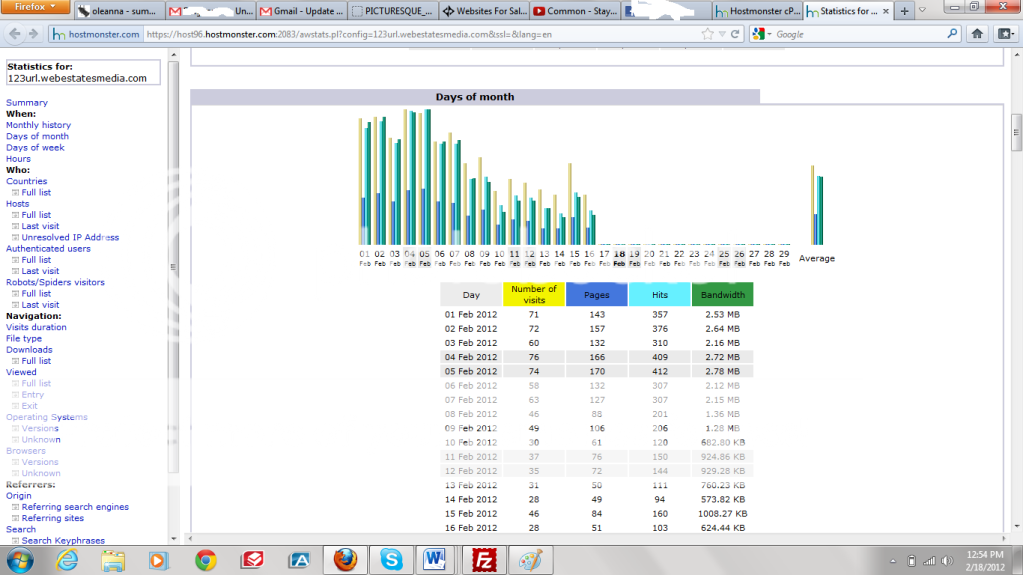Go to the browser Home icon

[977, 34]
